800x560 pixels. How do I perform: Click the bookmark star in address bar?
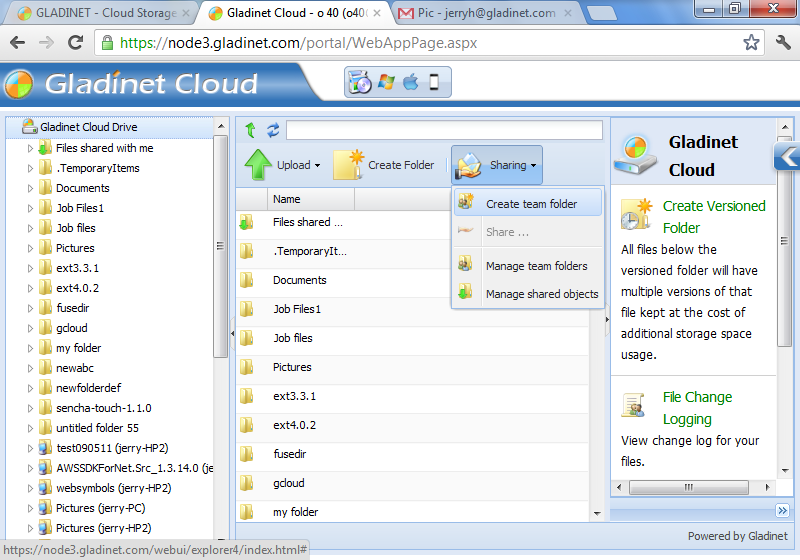click(751, 42)
